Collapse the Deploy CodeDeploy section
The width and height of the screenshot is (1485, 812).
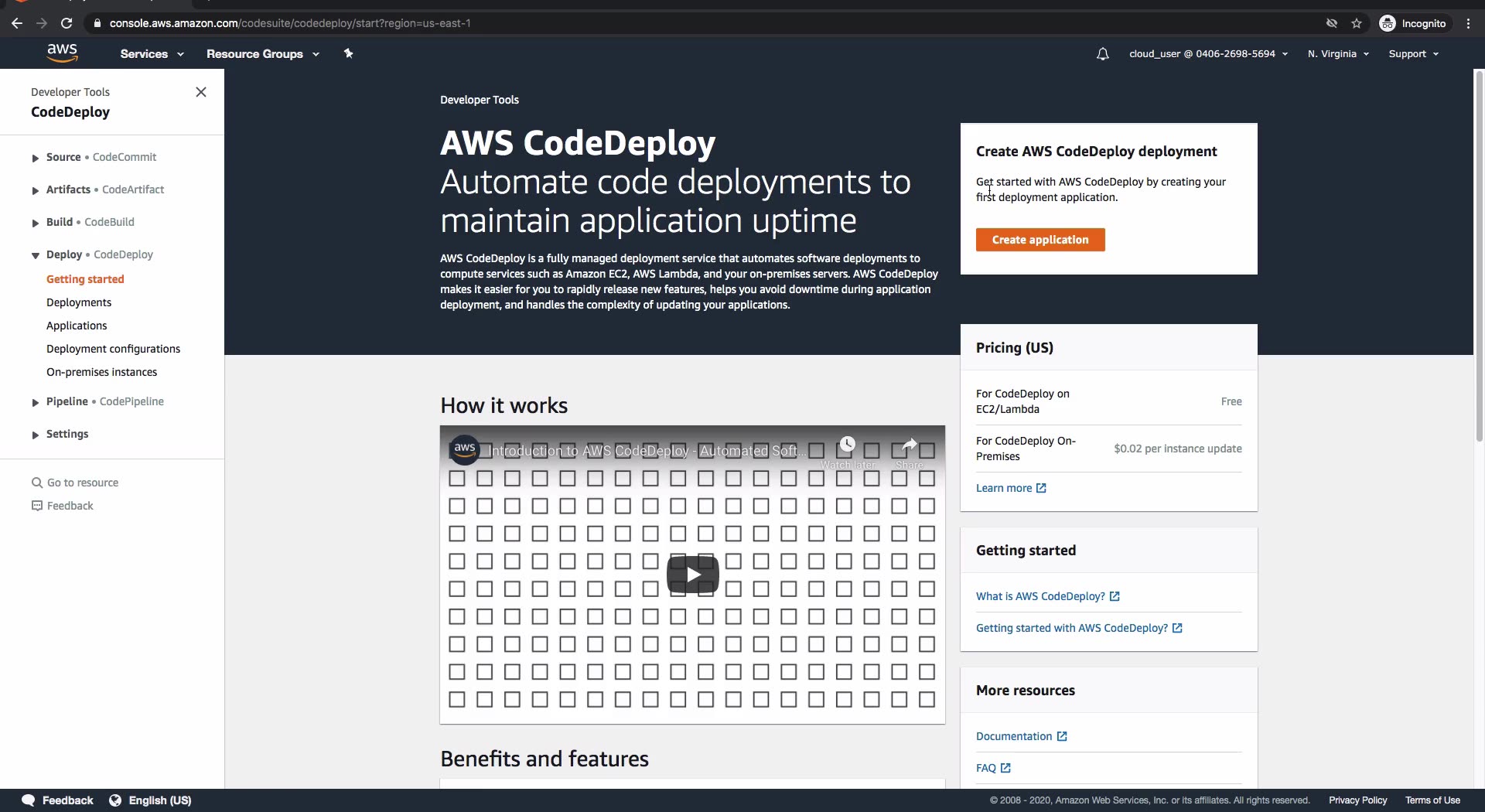[x=36, y=255]
